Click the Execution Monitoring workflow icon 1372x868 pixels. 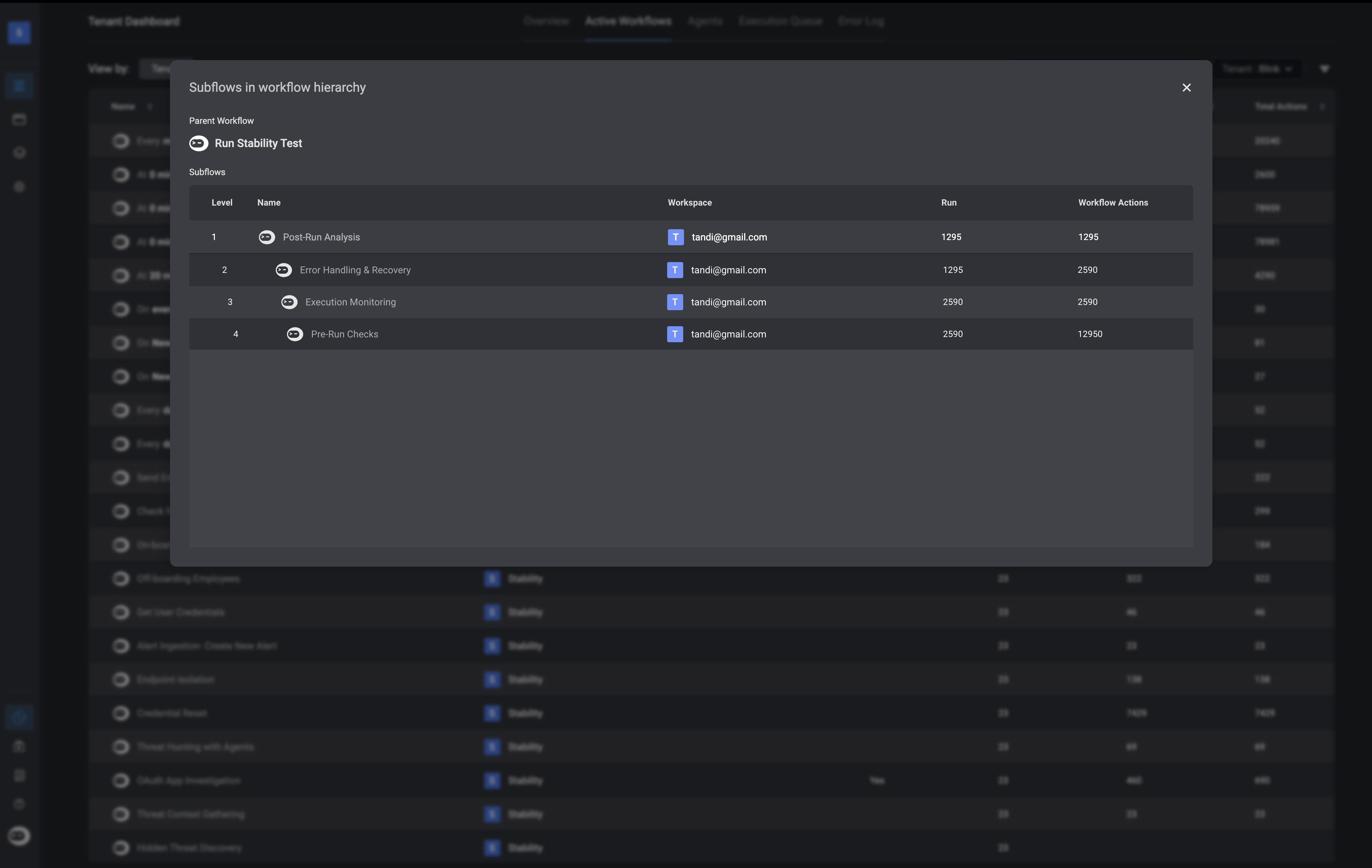coord(289,303)
